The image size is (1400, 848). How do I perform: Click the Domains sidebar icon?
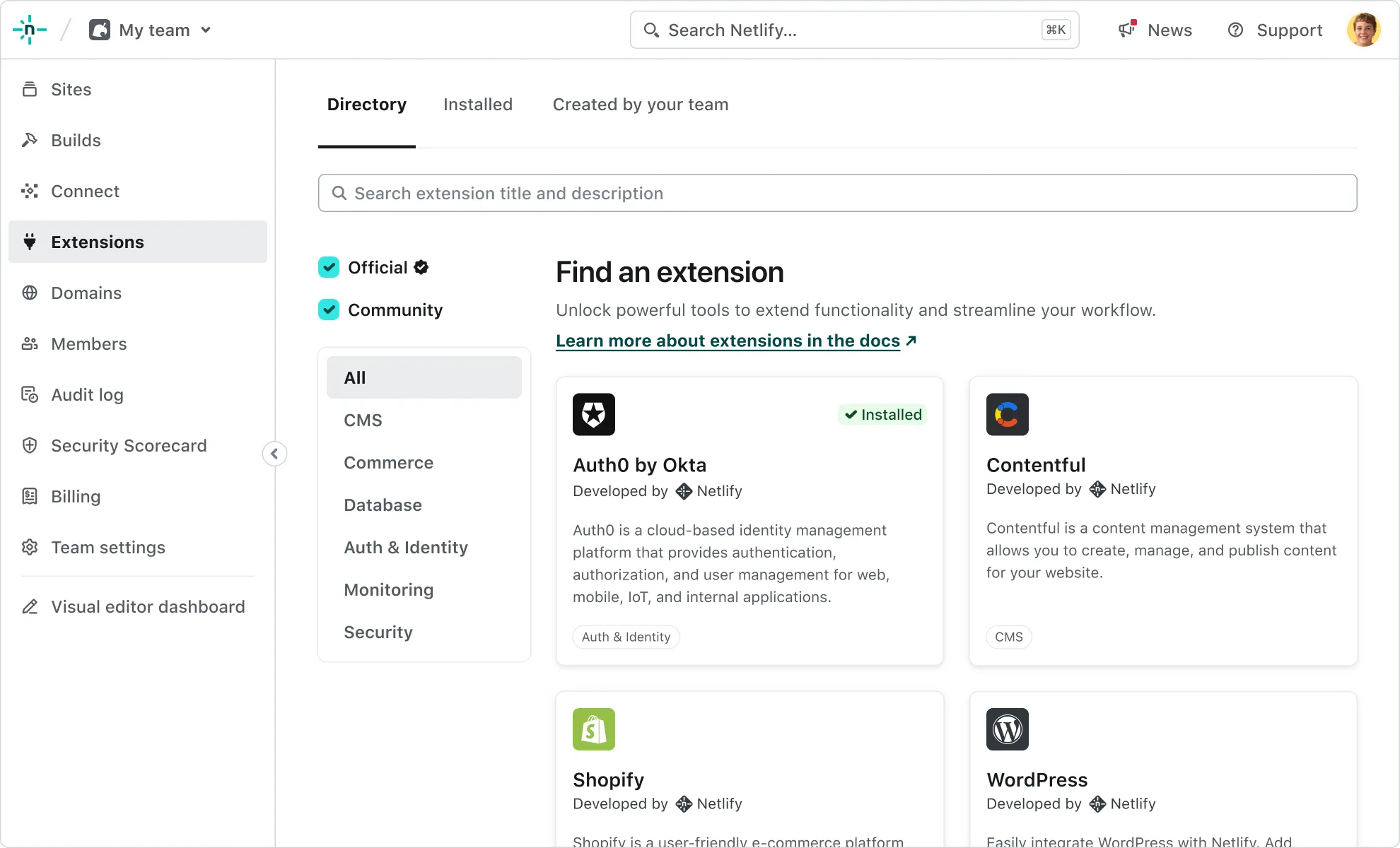click(x=31, y=293)
